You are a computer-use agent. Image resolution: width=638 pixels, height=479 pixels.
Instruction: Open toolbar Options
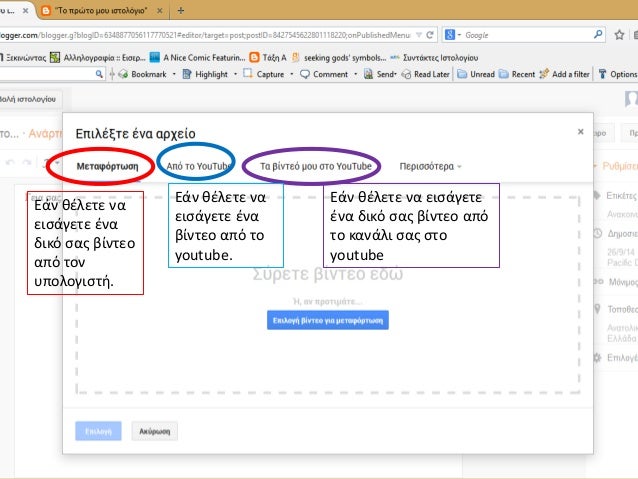pyautogui.click(x=618, y=74)
